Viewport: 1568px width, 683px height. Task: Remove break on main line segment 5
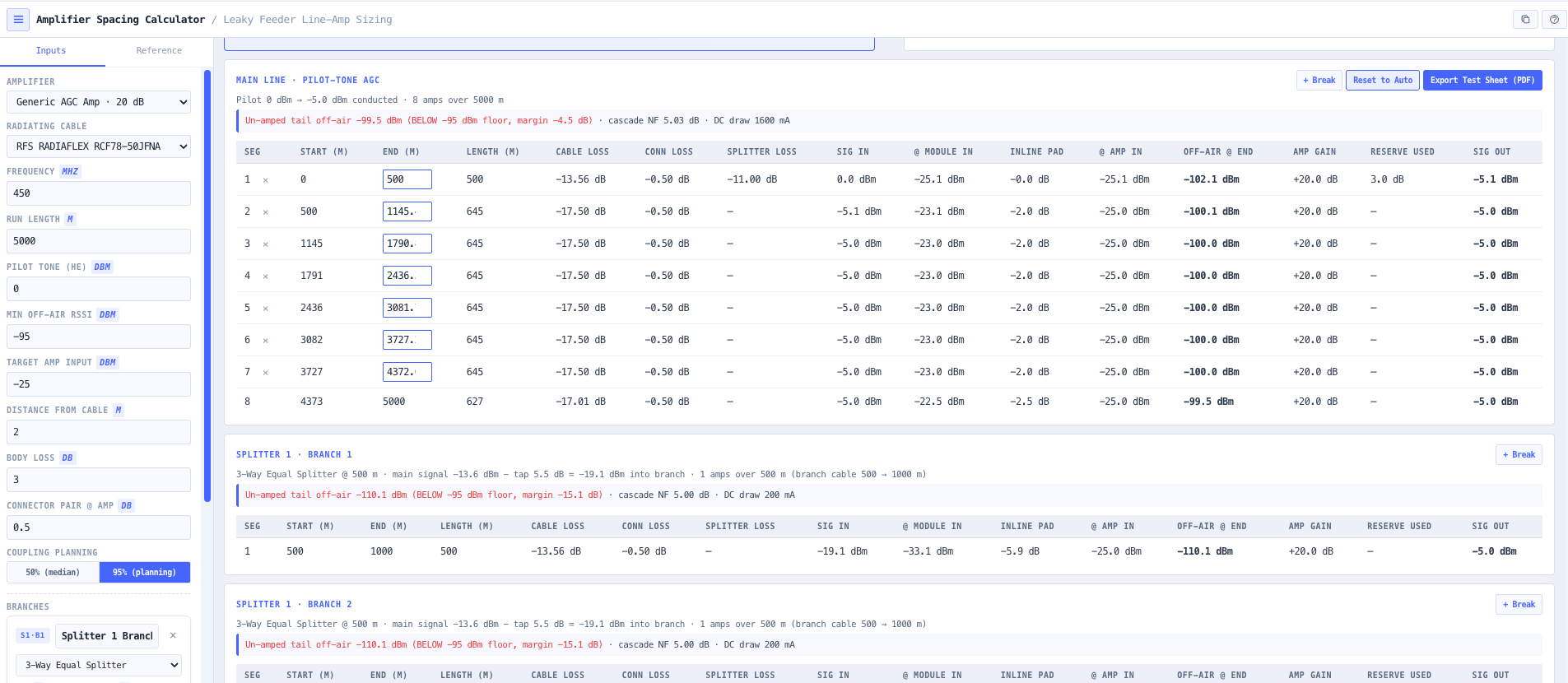265,308
